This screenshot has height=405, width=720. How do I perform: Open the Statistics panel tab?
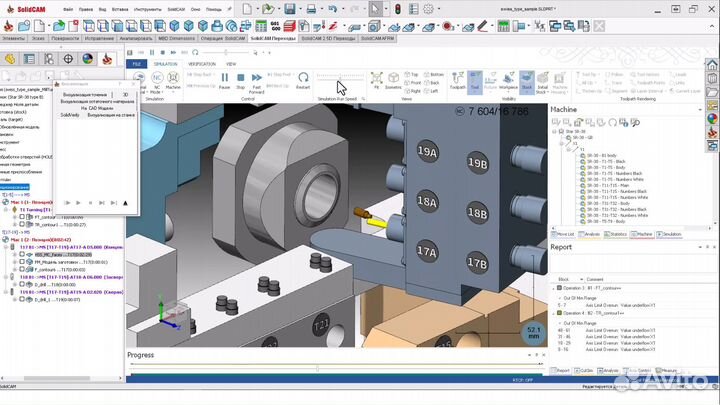(617, 233)
